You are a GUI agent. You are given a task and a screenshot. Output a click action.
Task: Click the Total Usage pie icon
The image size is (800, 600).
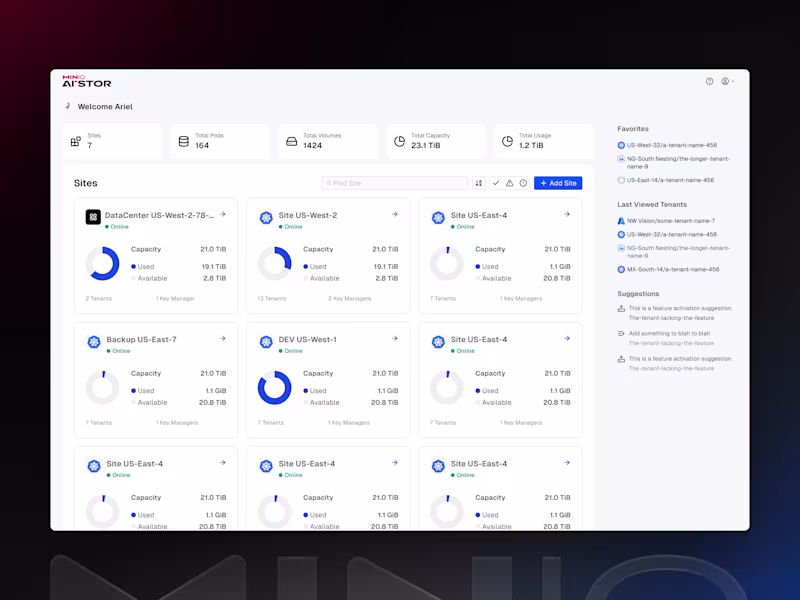point(507,141)
